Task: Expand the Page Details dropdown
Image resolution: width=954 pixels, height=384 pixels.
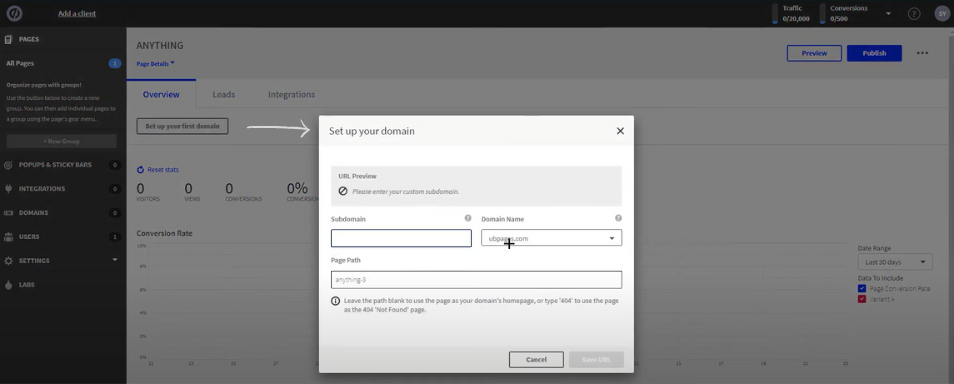Action: 156,63
